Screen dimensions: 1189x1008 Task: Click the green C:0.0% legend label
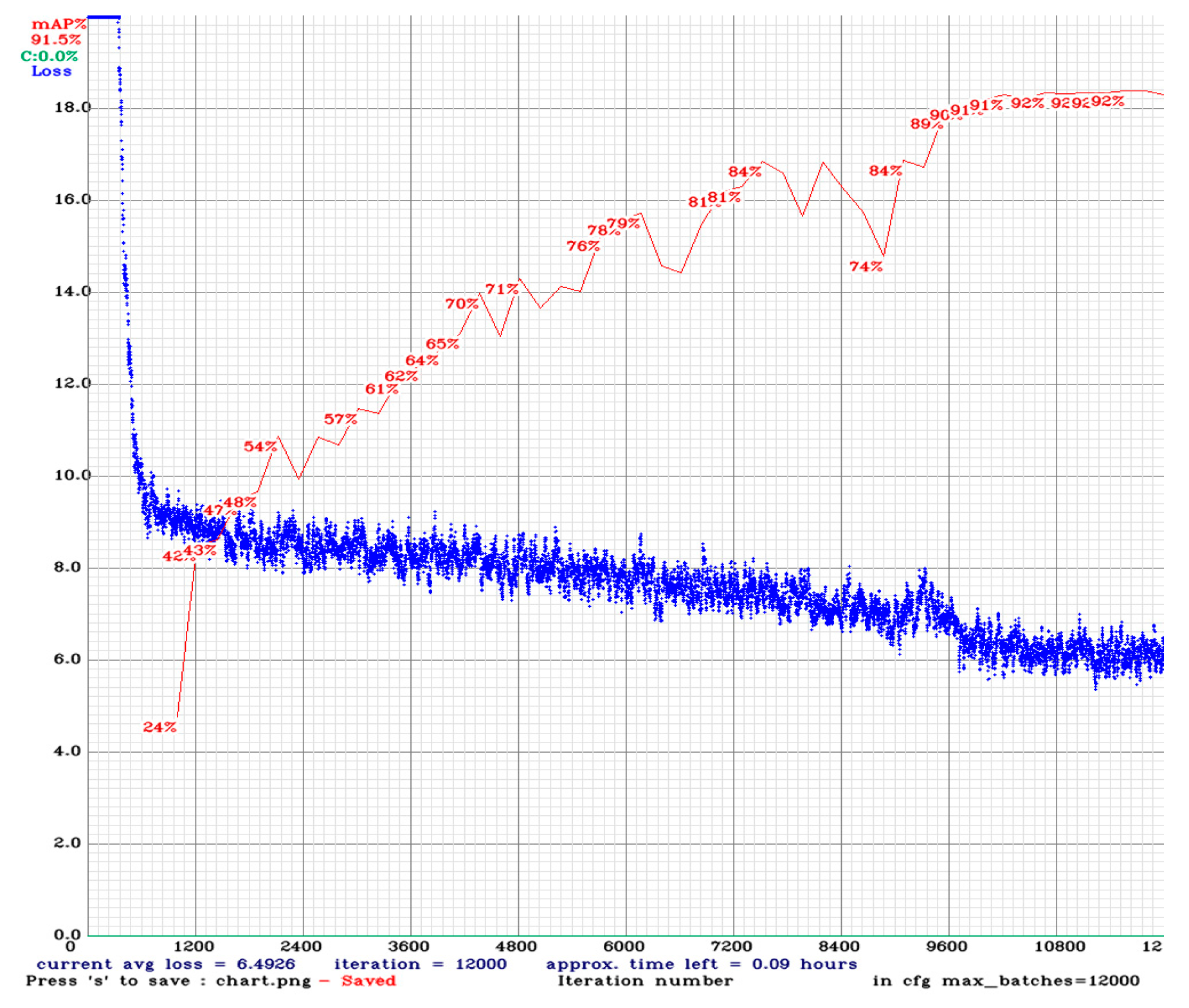pos(50,56)
